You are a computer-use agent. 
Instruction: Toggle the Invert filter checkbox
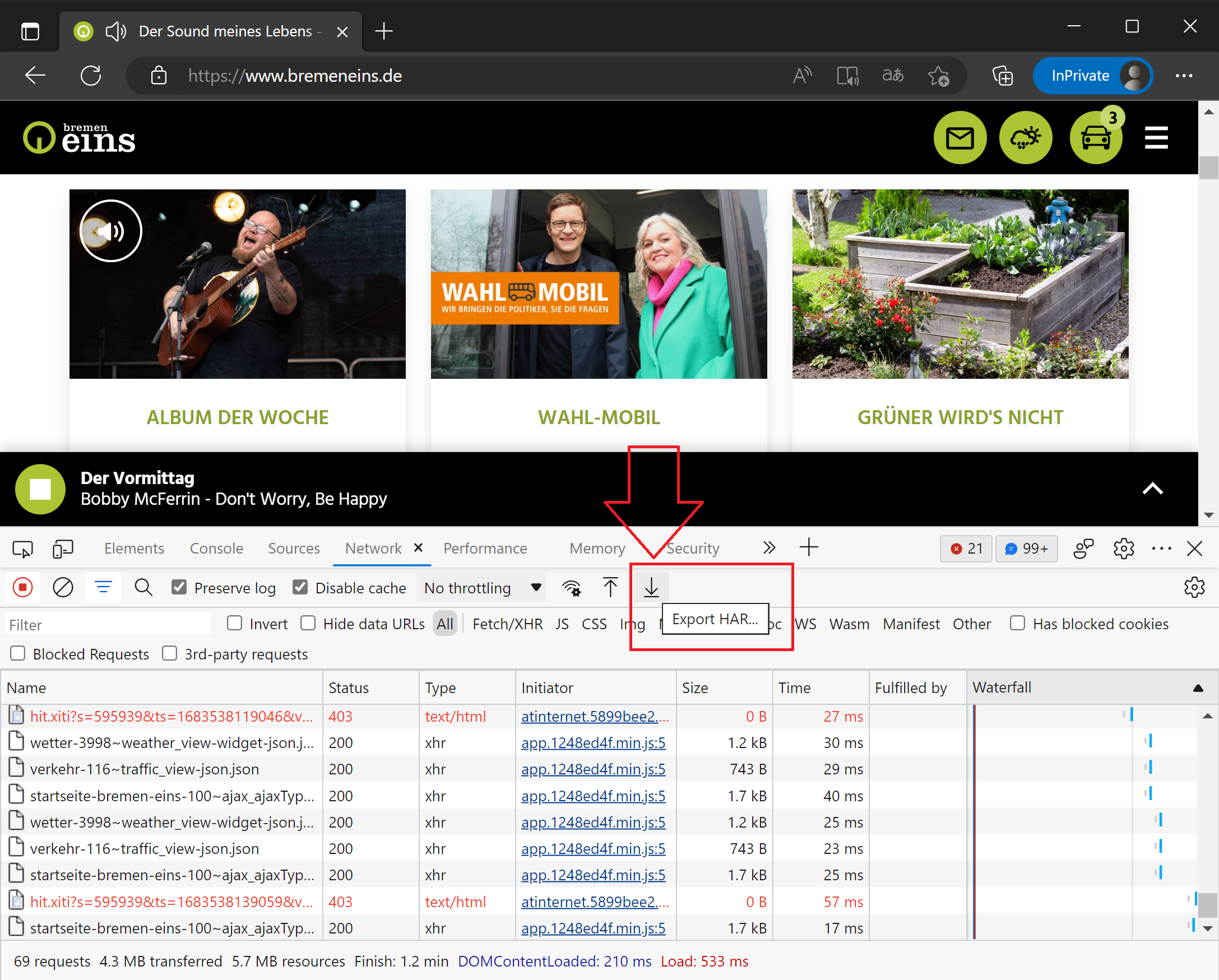pyautogui.click(x=232, y=624)
